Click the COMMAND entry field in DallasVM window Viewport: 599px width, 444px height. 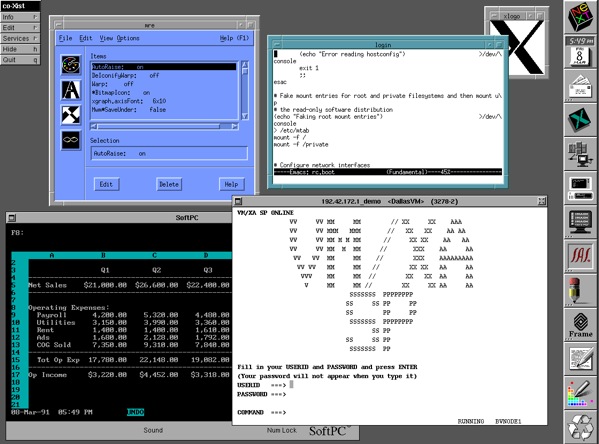pos(291,412)
